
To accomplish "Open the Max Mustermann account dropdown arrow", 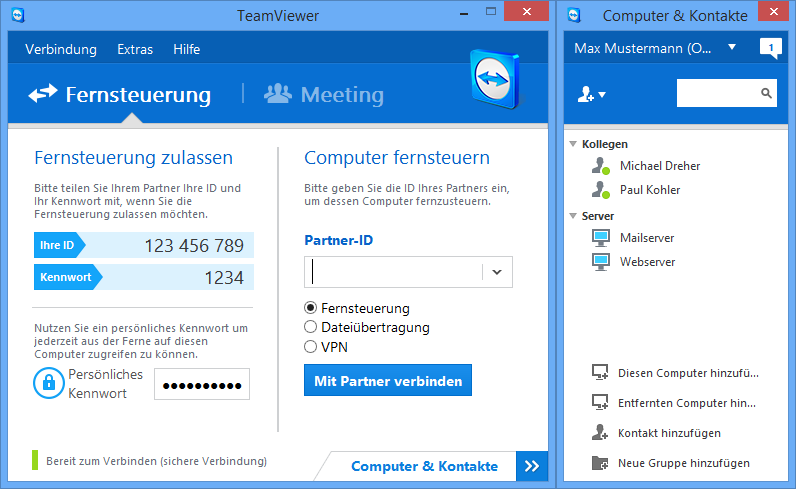I will [x=732, y=47].
